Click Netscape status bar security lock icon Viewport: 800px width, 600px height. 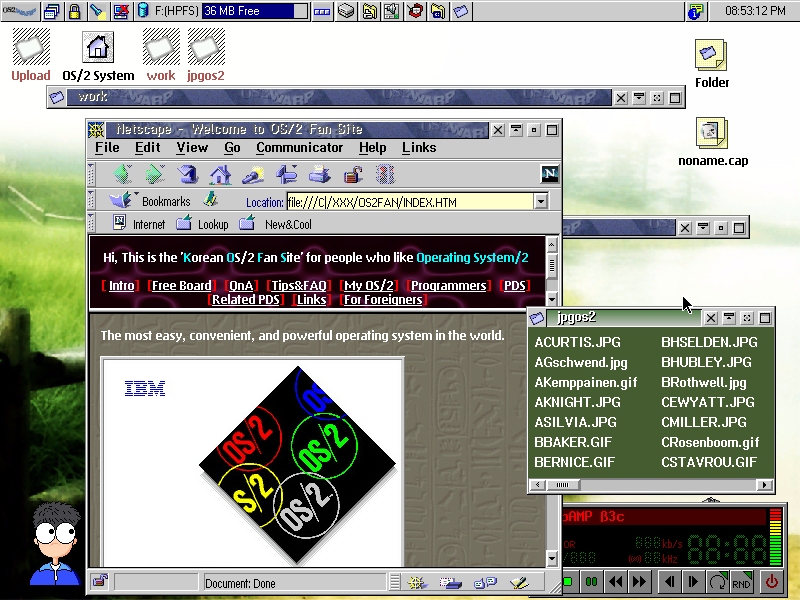click(x=100, y=581)
